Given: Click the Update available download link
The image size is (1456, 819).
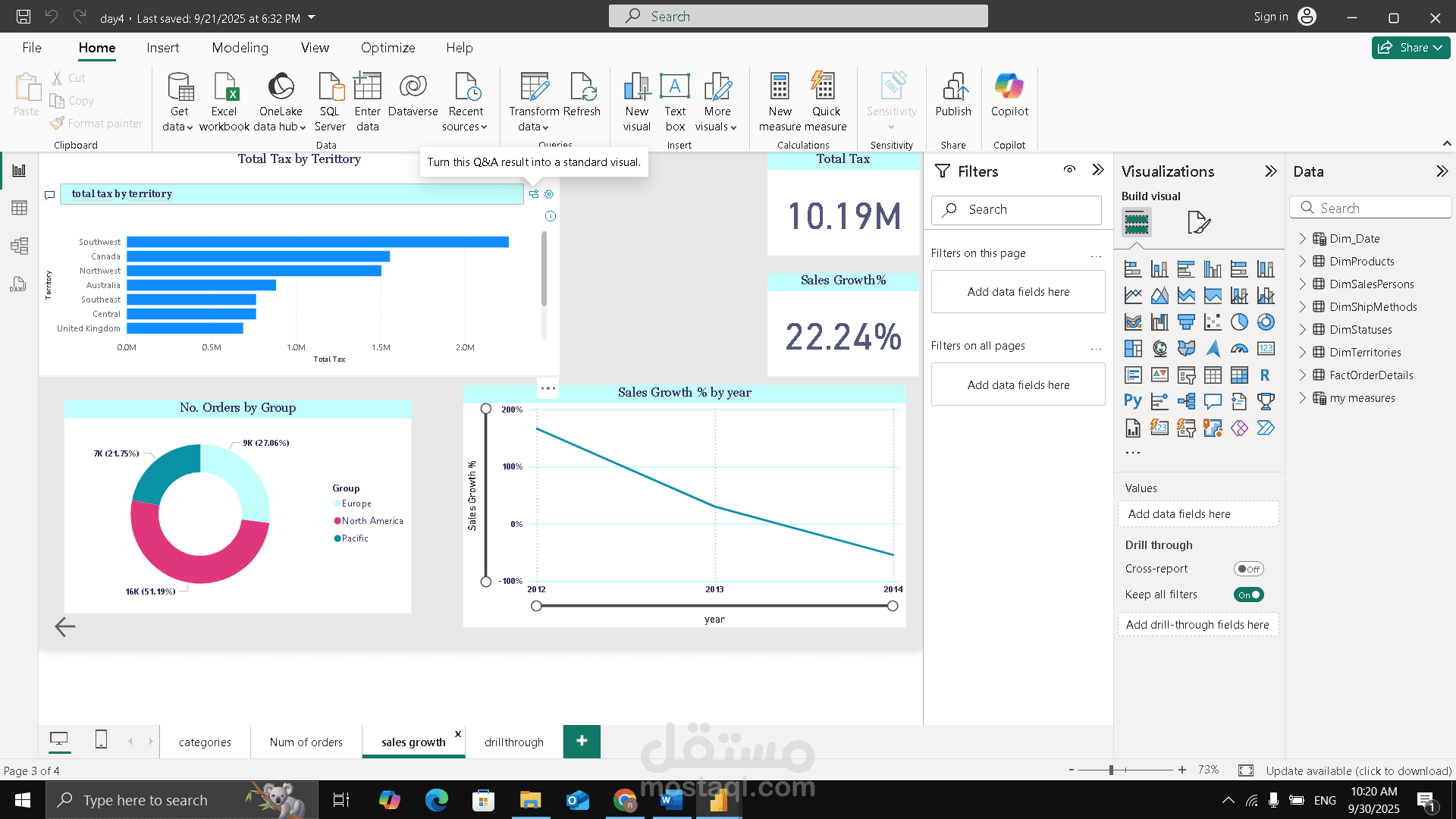Looking at the screenshot, I should click(1358, 770).
